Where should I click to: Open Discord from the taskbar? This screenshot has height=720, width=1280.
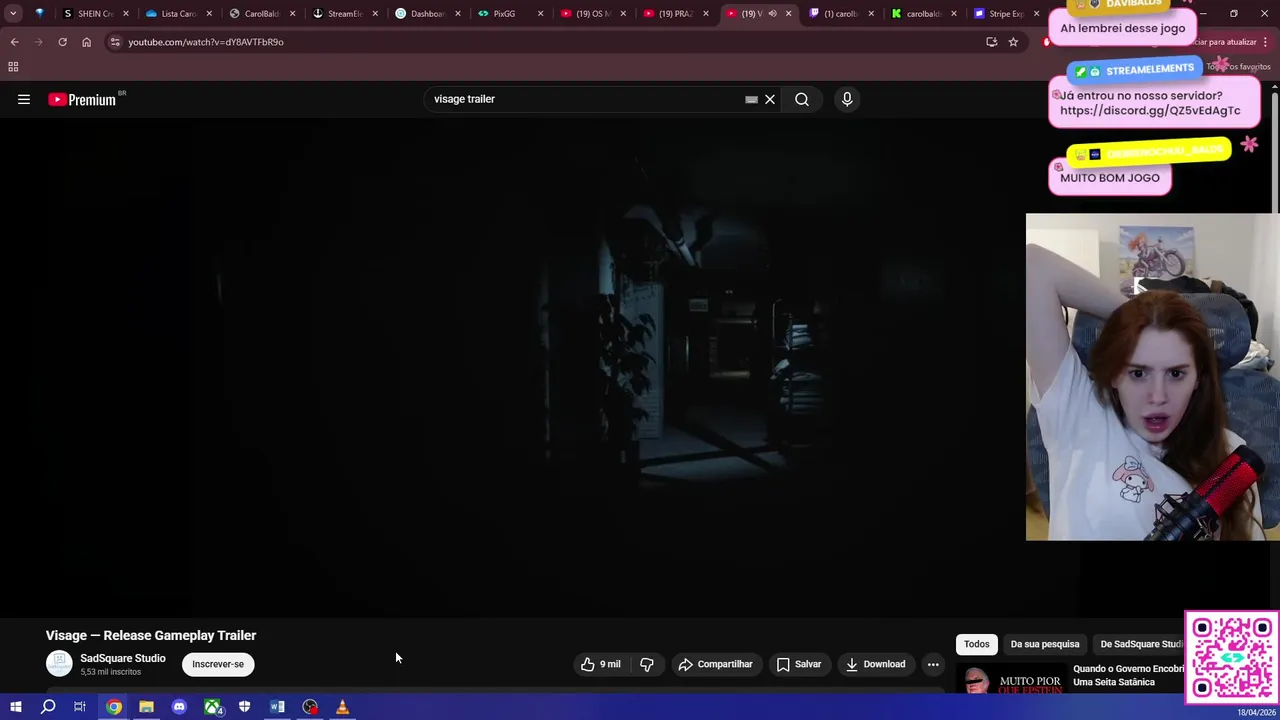click(179, 707)
